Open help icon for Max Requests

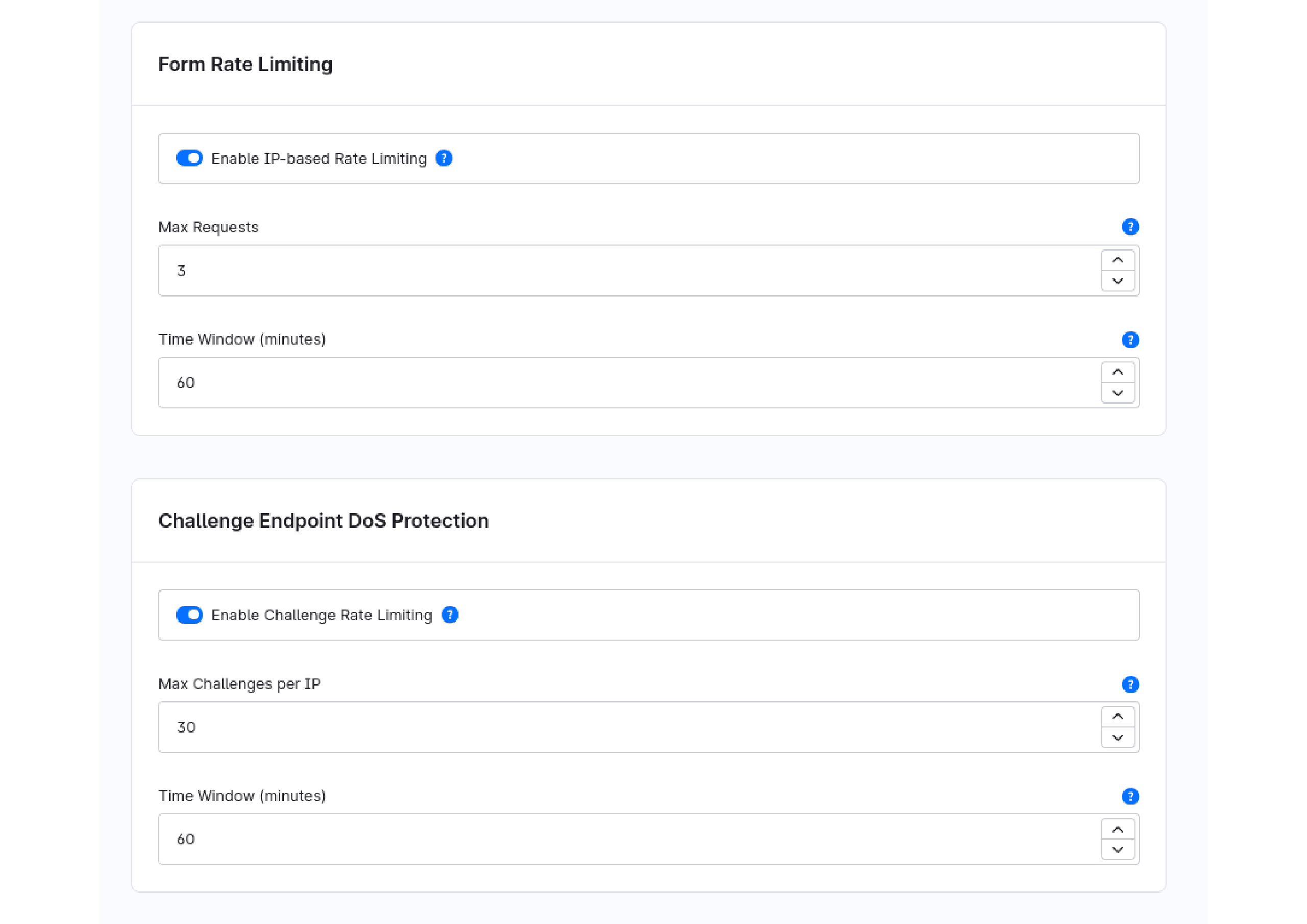[x=1130, y=227]
